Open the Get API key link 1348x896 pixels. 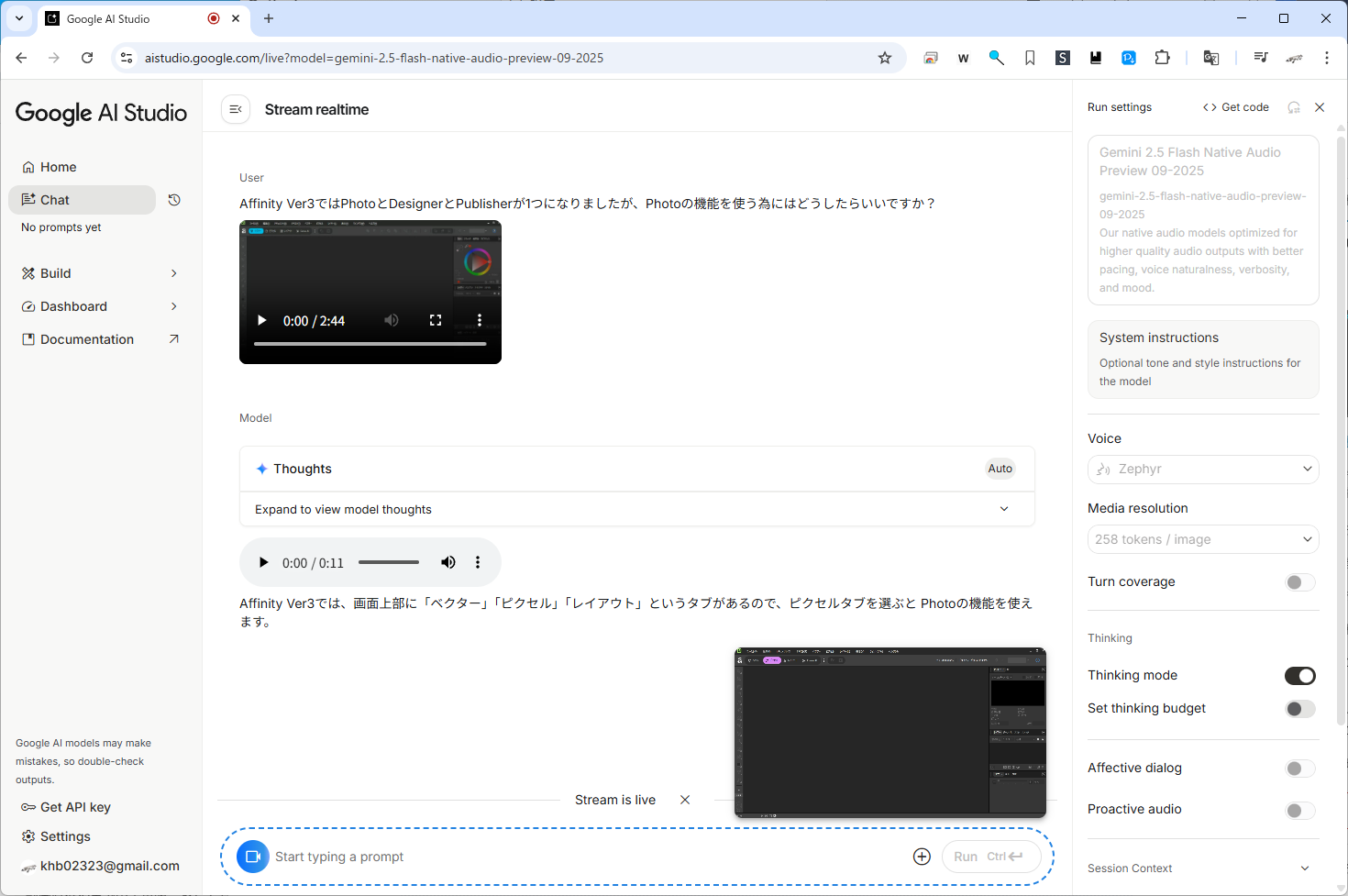[x=75, y=807]
